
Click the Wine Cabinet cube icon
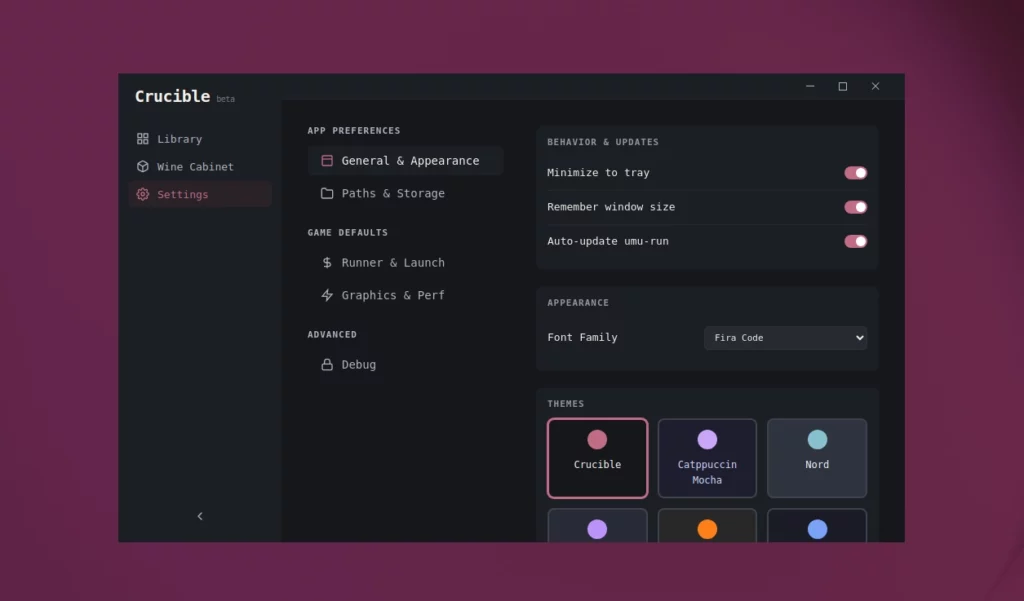pos(143,167)
